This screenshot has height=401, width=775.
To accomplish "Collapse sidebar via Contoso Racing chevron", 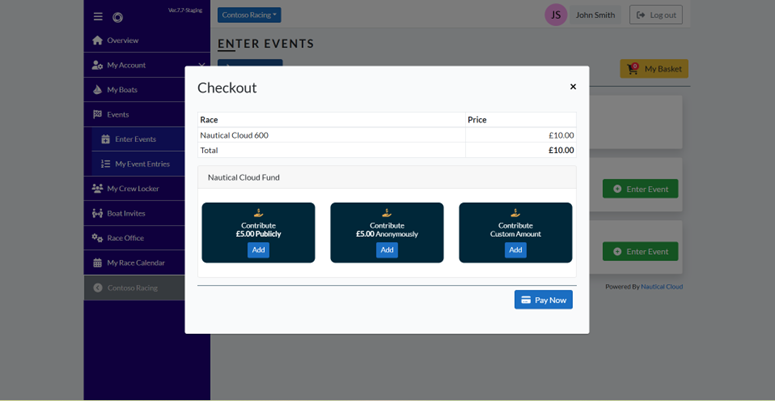I will click(98, 288).
